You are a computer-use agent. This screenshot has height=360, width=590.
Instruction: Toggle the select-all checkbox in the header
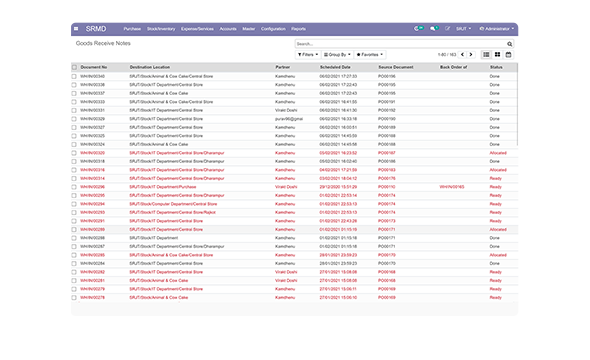click(74, 67)
